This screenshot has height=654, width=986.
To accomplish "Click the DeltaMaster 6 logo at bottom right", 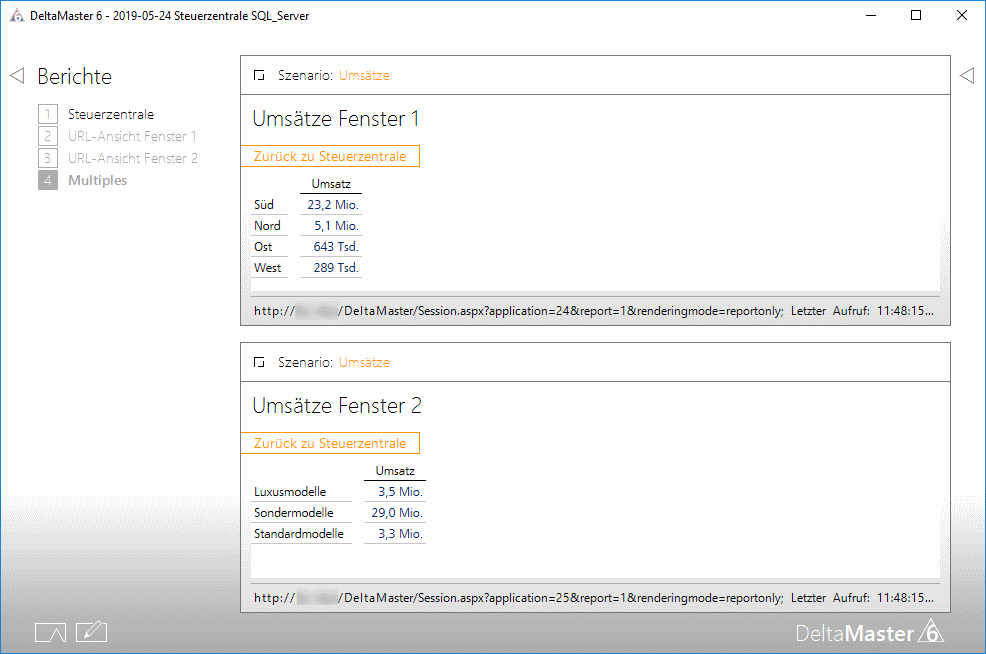I will (870, 632).
